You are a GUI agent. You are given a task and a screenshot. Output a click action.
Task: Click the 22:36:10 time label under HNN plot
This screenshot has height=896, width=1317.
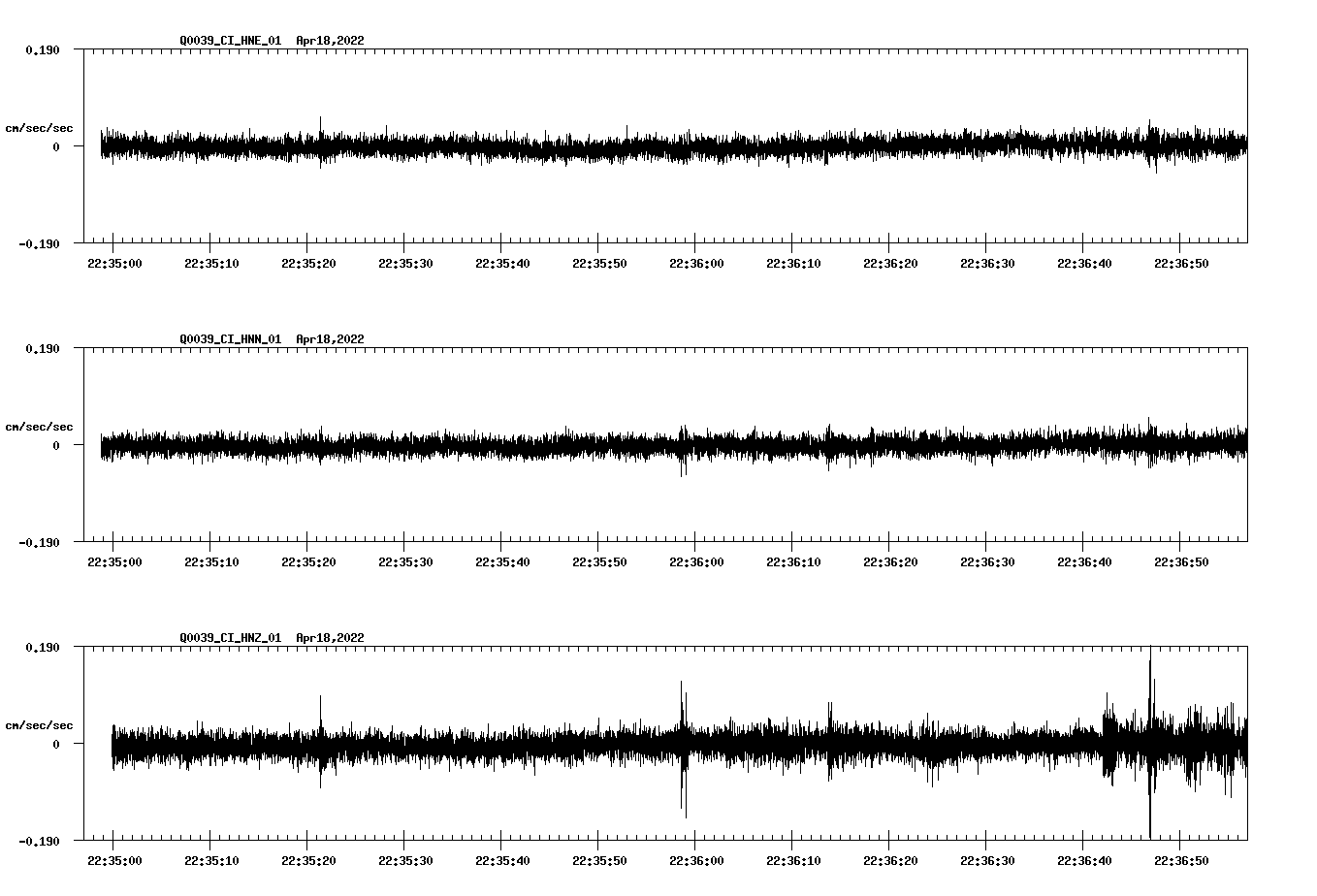[x=793, y=561]
